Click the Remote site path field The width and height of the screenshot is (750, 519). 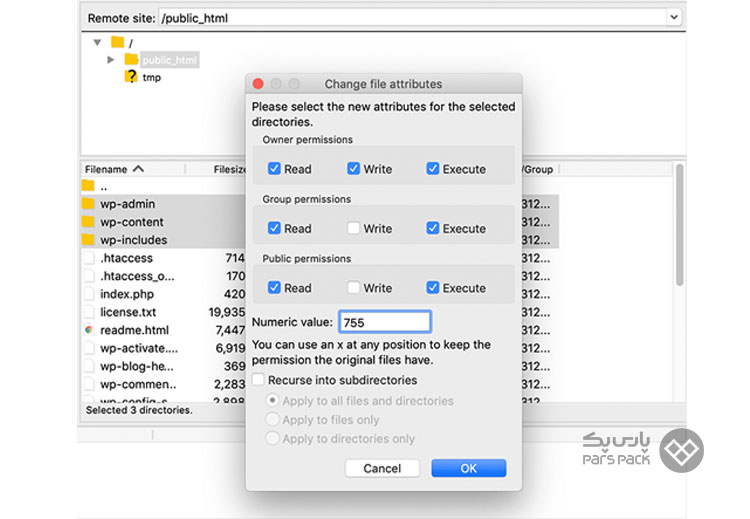click(x=413, y=18)
